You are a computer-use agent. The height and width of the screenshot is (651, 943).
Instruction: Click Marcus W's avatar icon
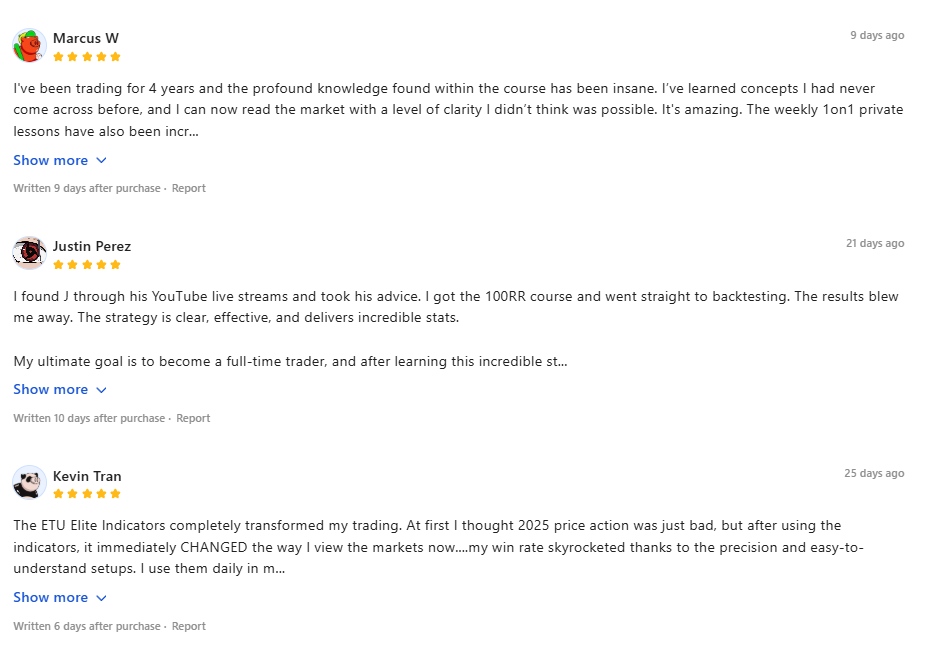pyautogui.click(x=30, y=46)
